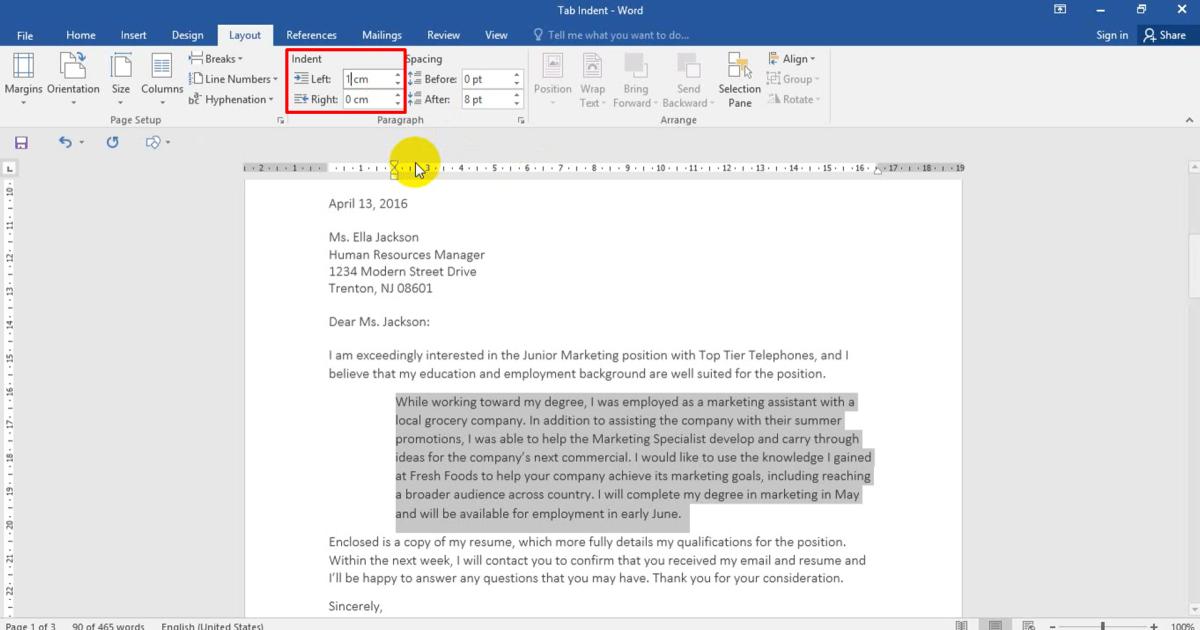Open Page Setup dialog launcher
1200x630 pixels.
tap(279, 120)
